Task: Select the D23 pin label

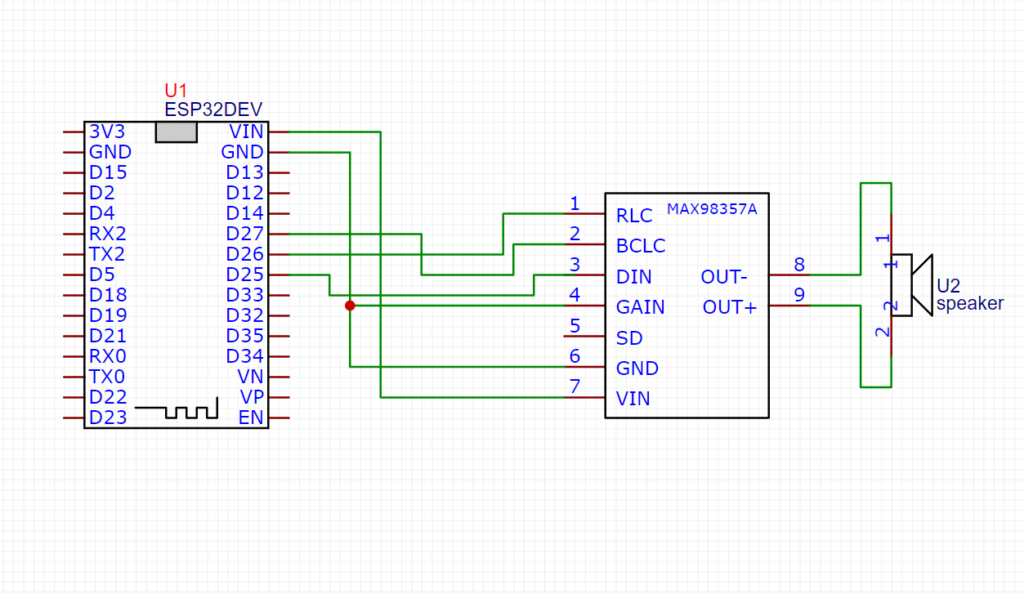Action: 108,418
